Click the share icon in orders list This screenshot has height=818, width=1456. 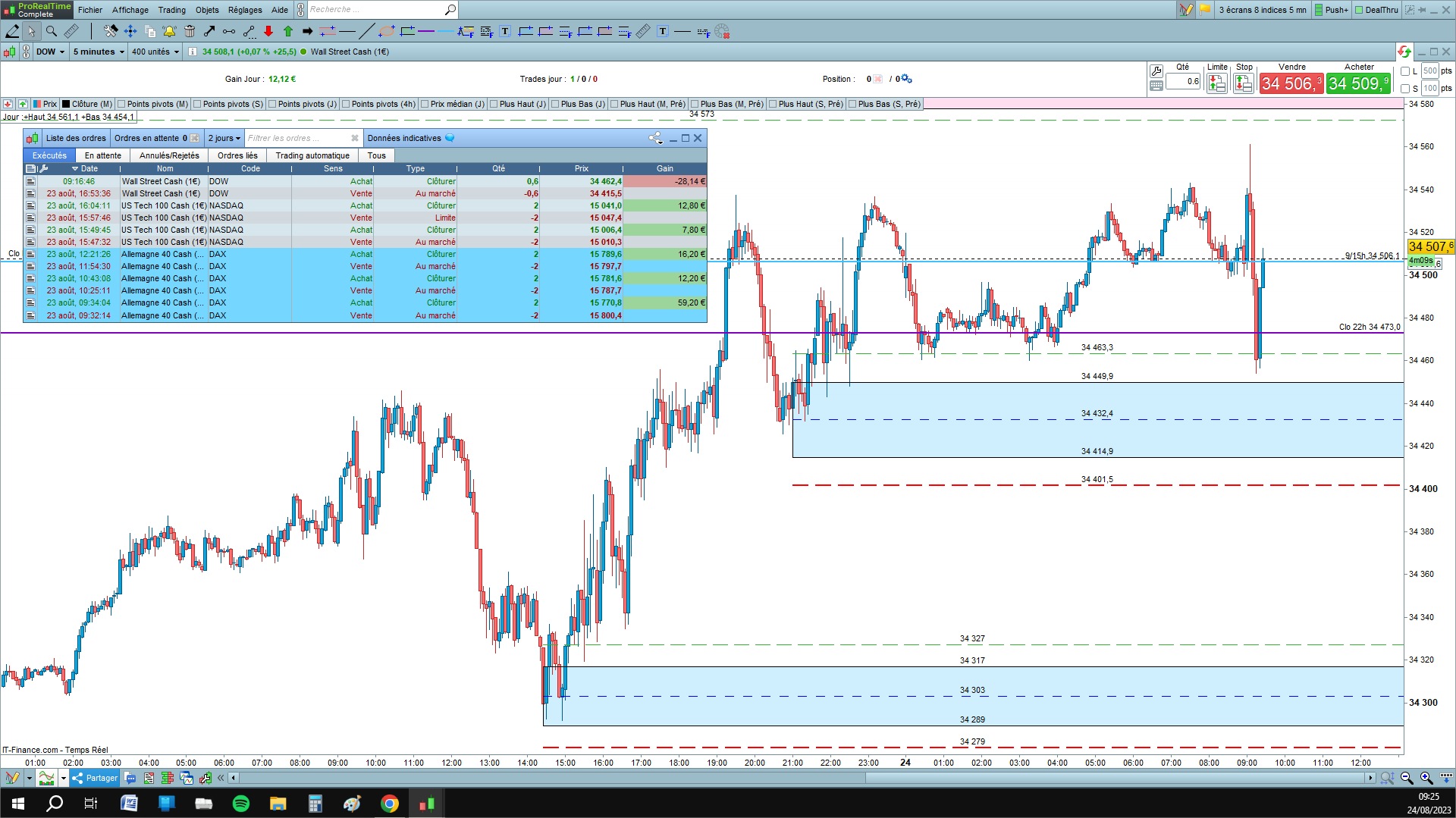click(x=655, y=138)
